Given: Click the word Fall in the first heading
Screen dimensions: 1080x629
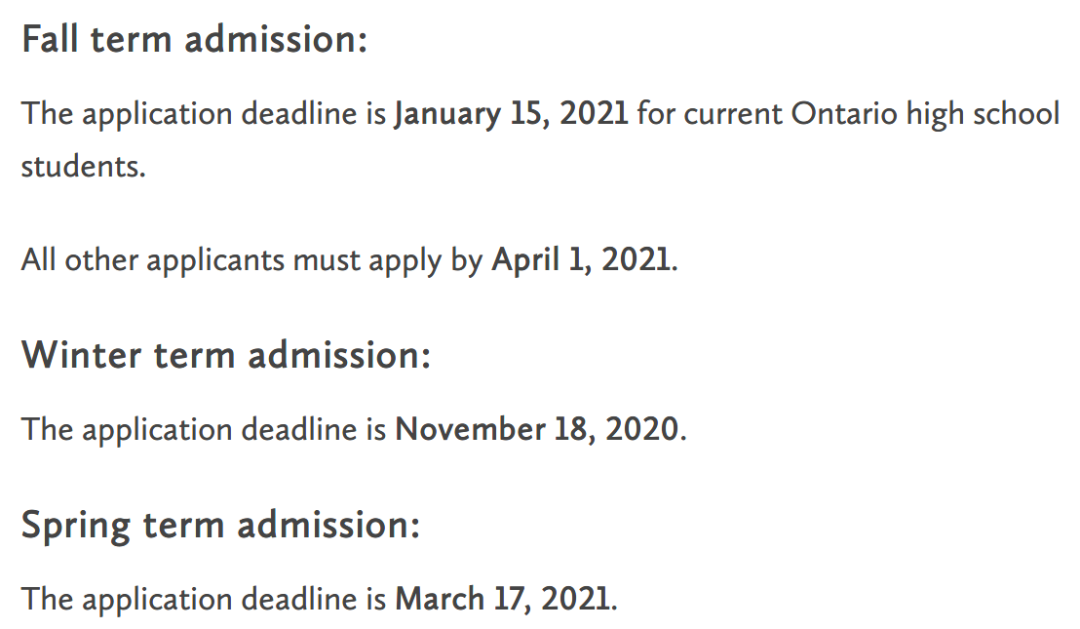Looking at the screenshot, I should (50, 39).
